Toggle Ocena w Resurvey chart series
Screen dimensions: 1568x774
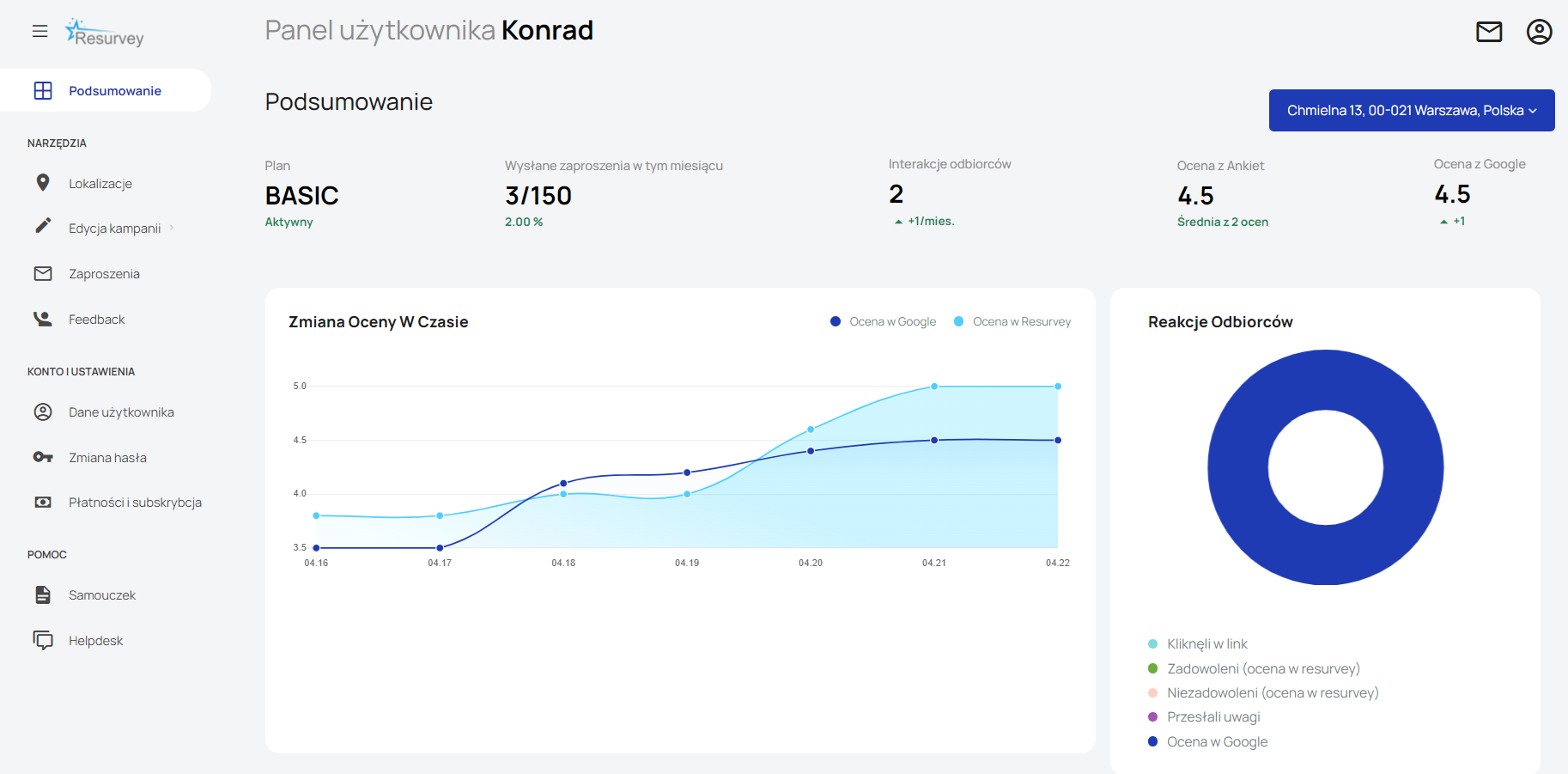[1012, 321]
